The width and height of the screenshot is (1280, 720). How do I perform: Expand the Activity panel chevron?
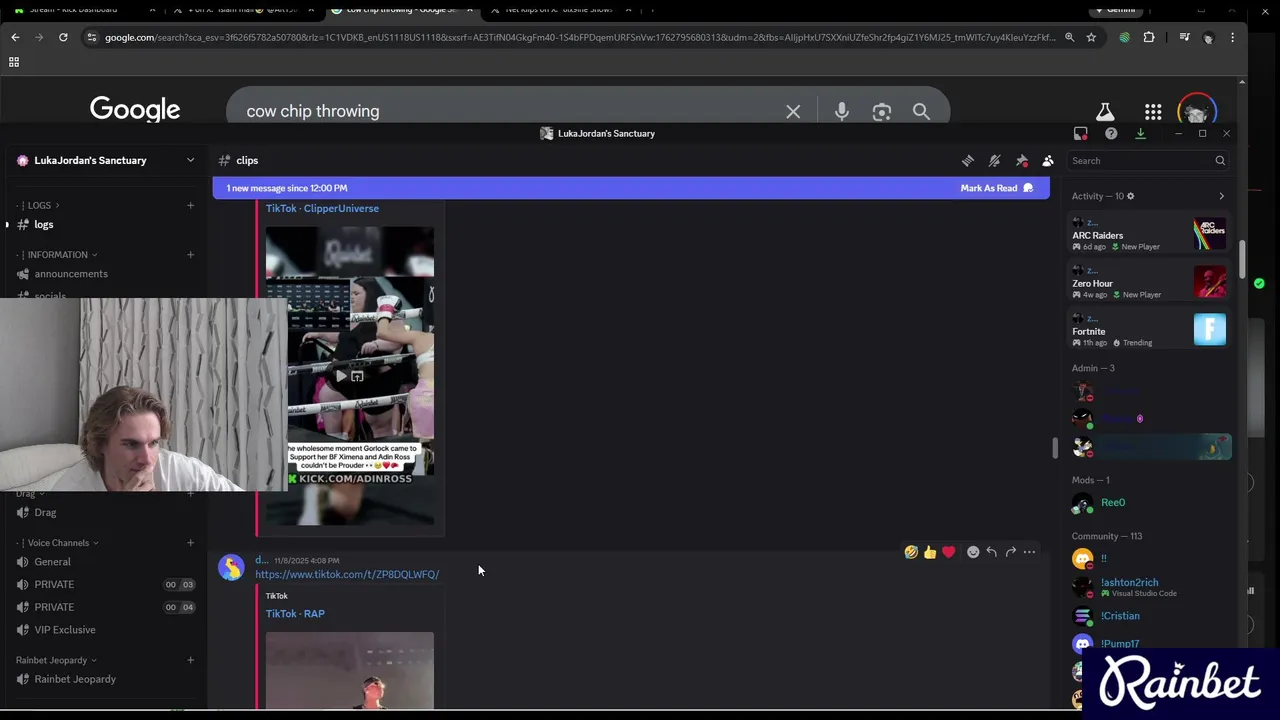pyautogui.click(x=1221, y=196)
